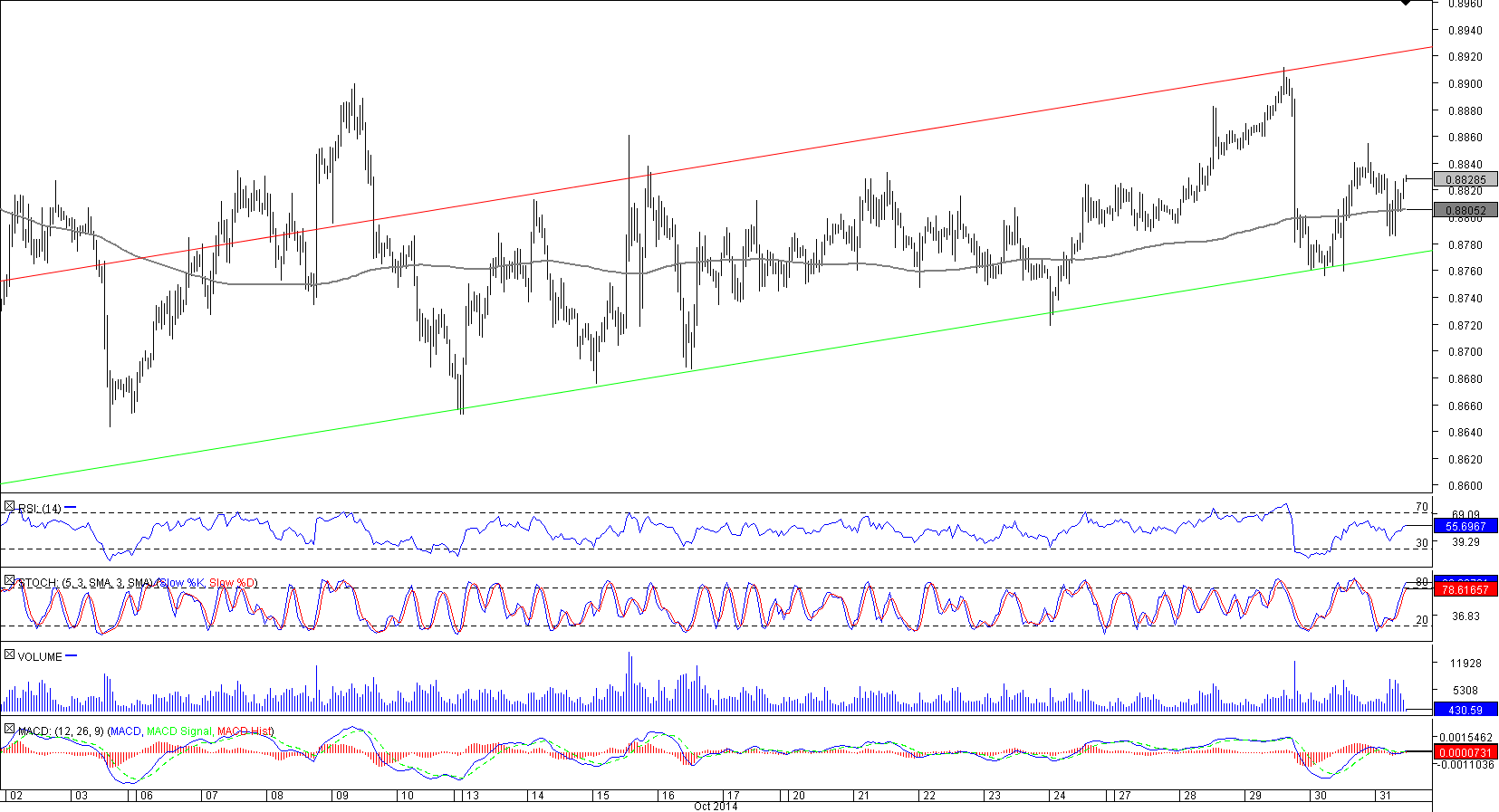Click the 13 date marker on time axis
The width and height of the screenshot is (1499, 812).
(472, 797)
